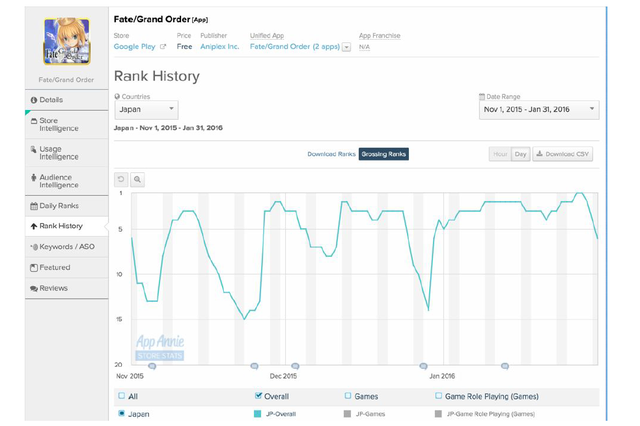Click the Daily Ranks calendar icon

coord(34,206)
